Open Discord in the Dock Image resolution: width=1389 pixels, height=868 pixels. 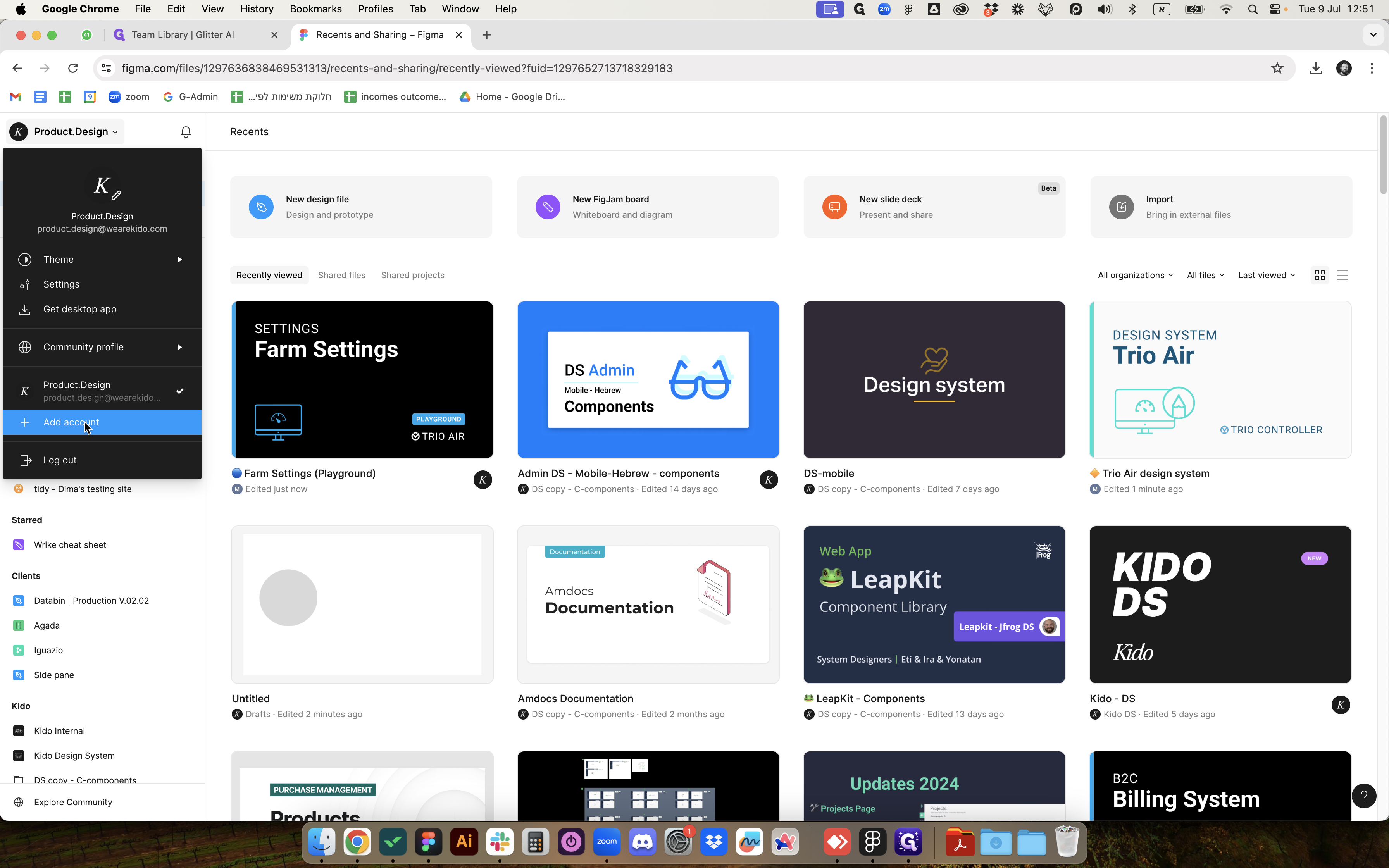tap(642, 842)
